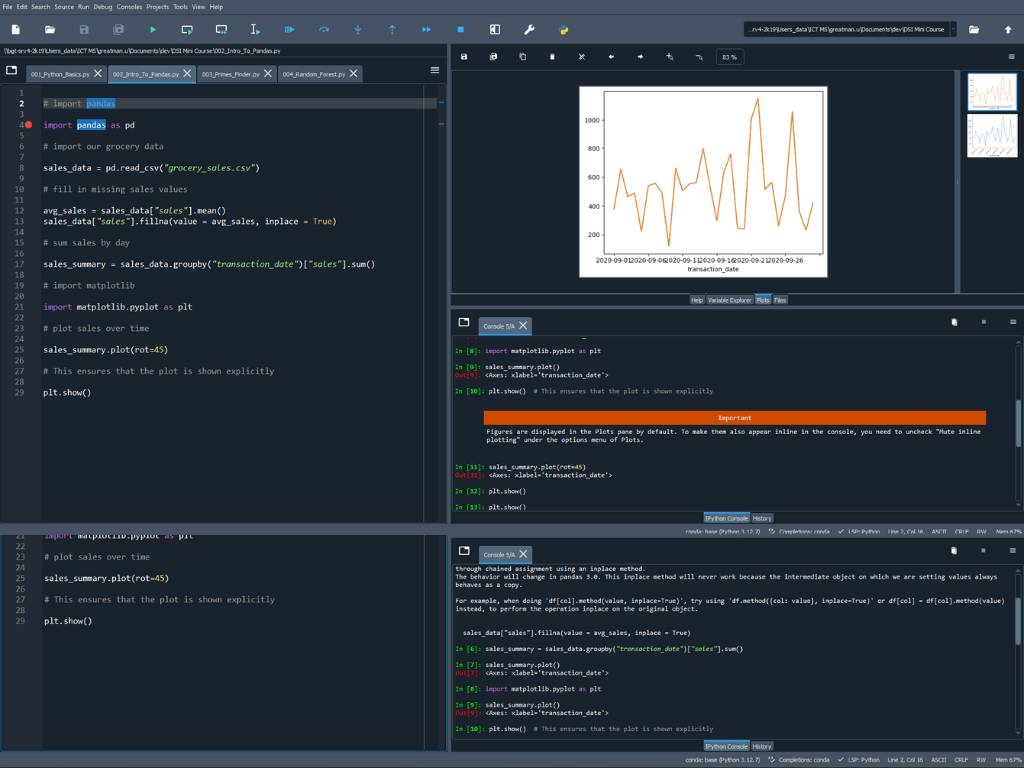
Task: Copy the plot to clipboard
Action: 522,57
